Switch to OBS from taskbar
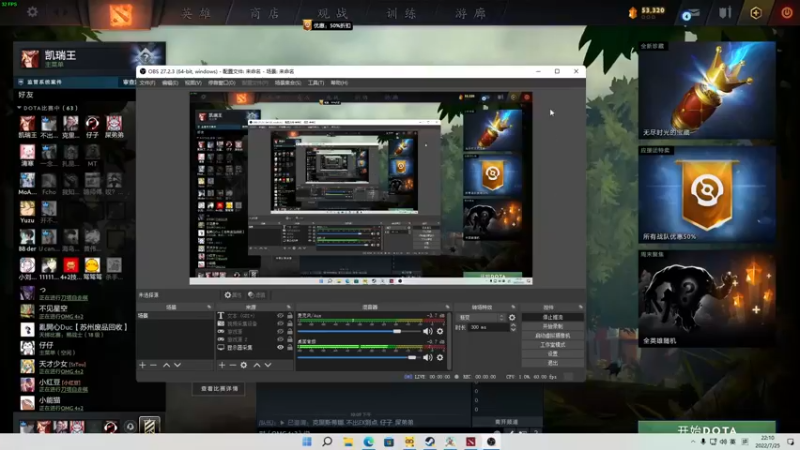Viewport: 800px width, 450px height. point(491,441)
